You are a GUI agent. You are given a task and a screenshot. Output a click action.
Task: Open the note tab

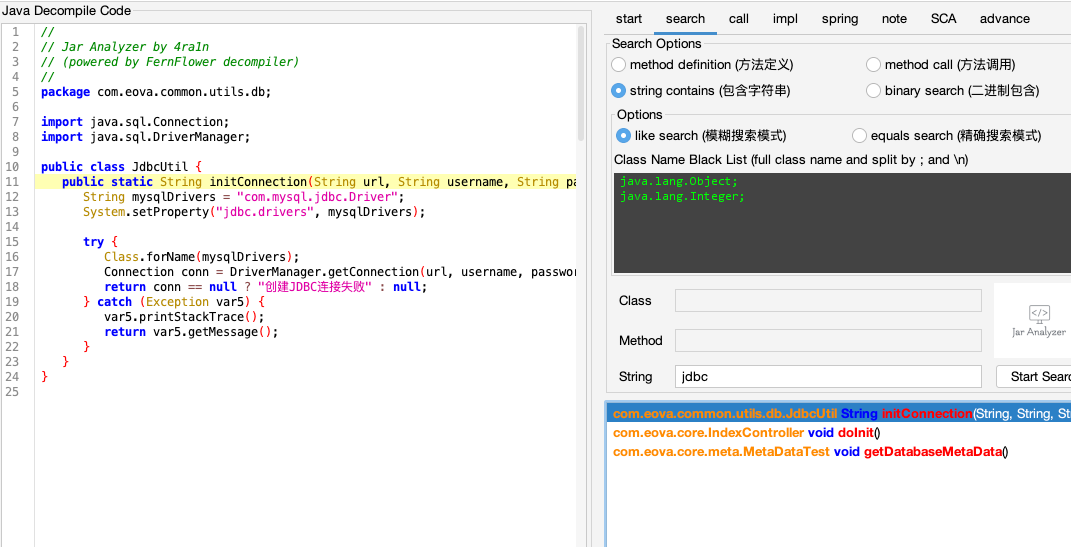(894, 19)
